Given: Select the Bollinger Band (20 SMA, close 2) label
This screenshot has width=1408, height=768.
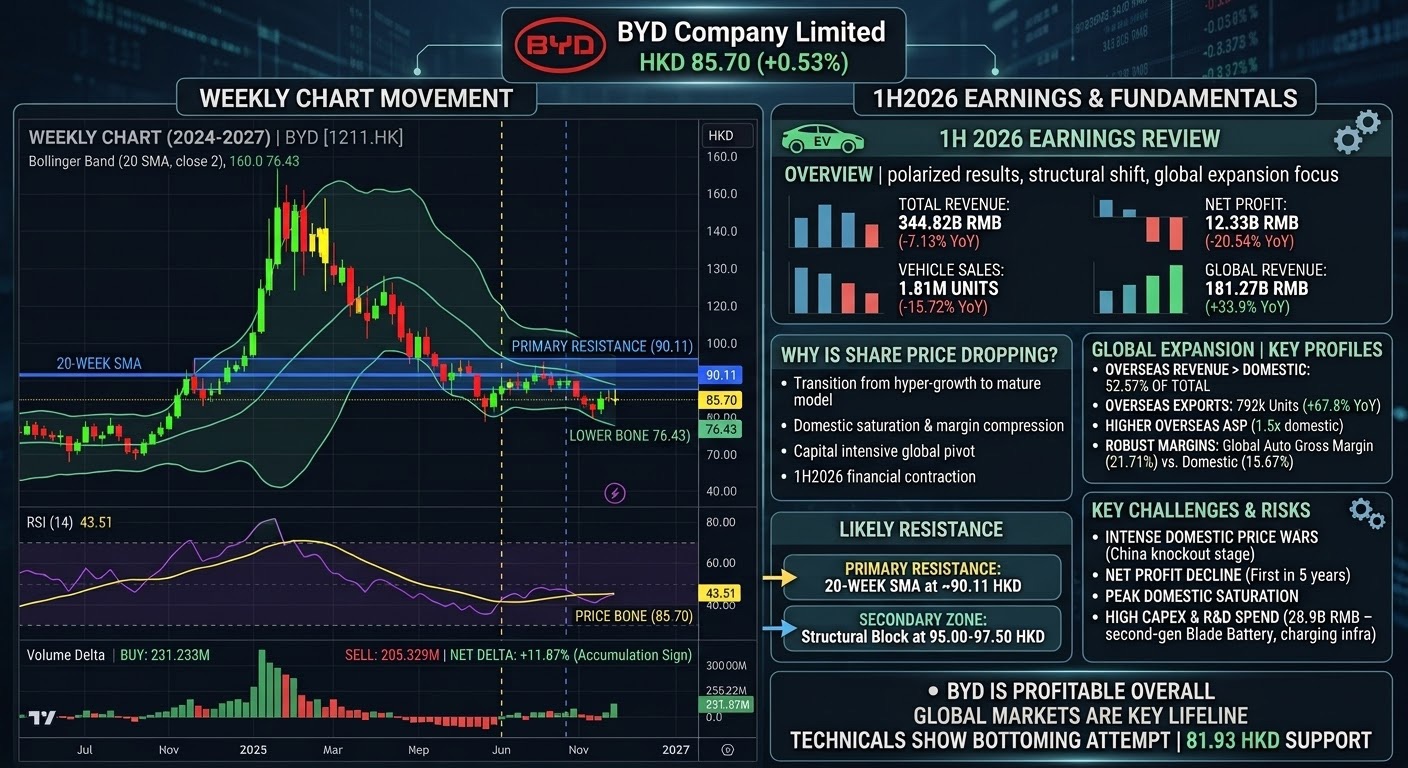Looking at the screenshot, I should (126, 160).
